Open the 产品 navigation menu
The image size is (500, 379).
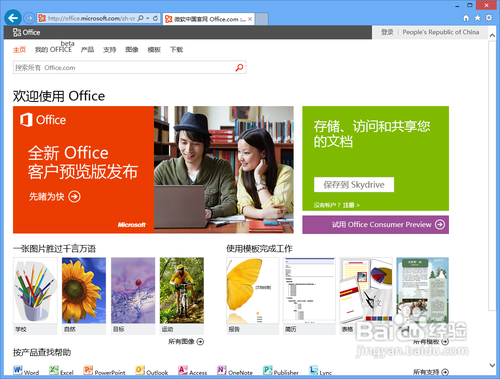pos(87,50)
